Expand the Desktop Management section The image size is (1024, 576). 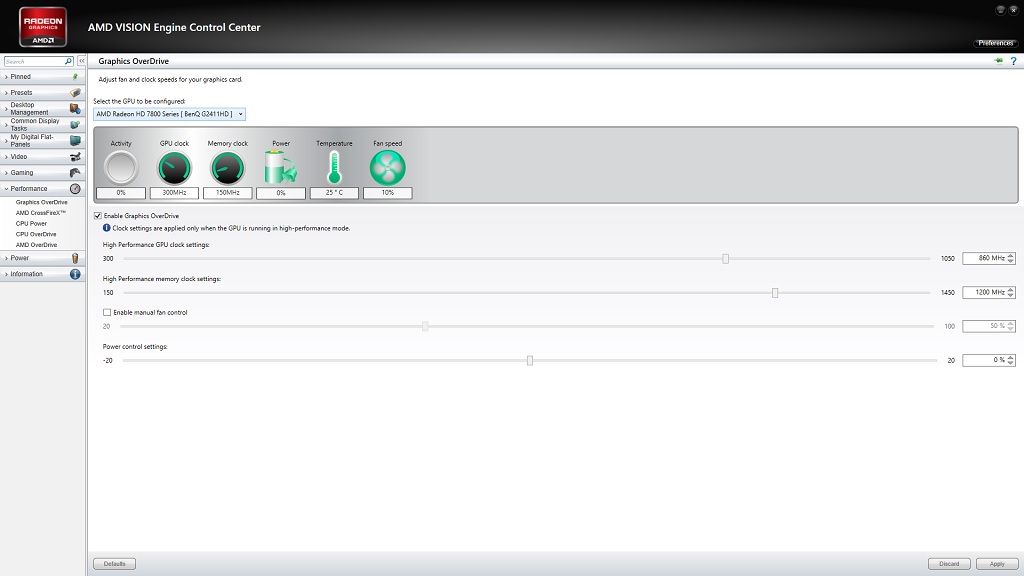click(42, 108)
